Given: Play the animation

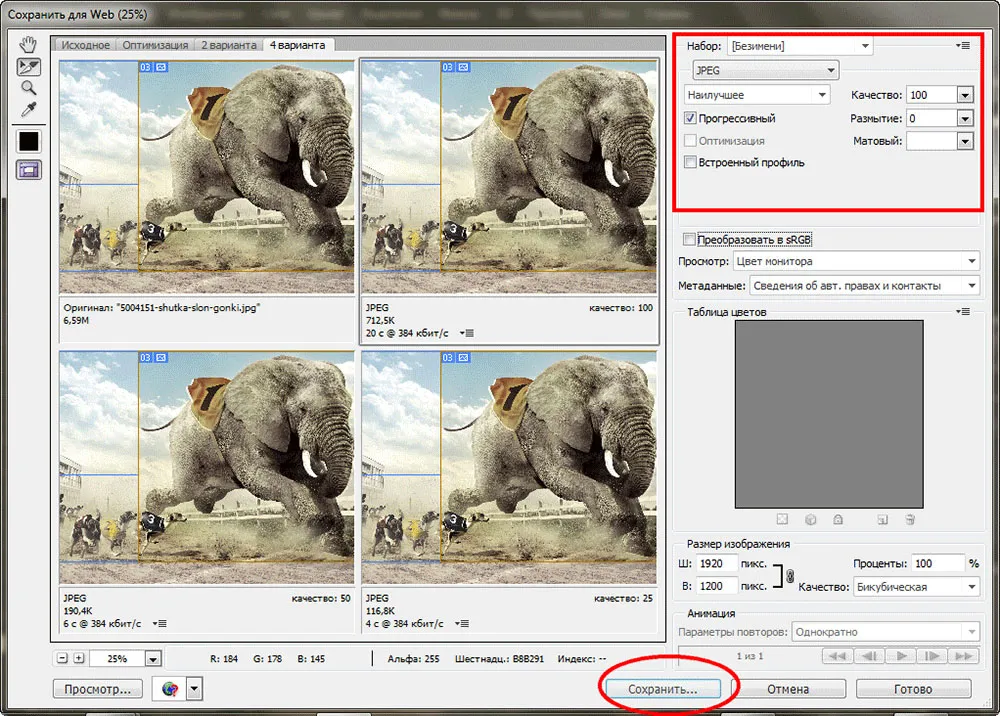Looking at the screenshot, I should click(x=901, y=656).
